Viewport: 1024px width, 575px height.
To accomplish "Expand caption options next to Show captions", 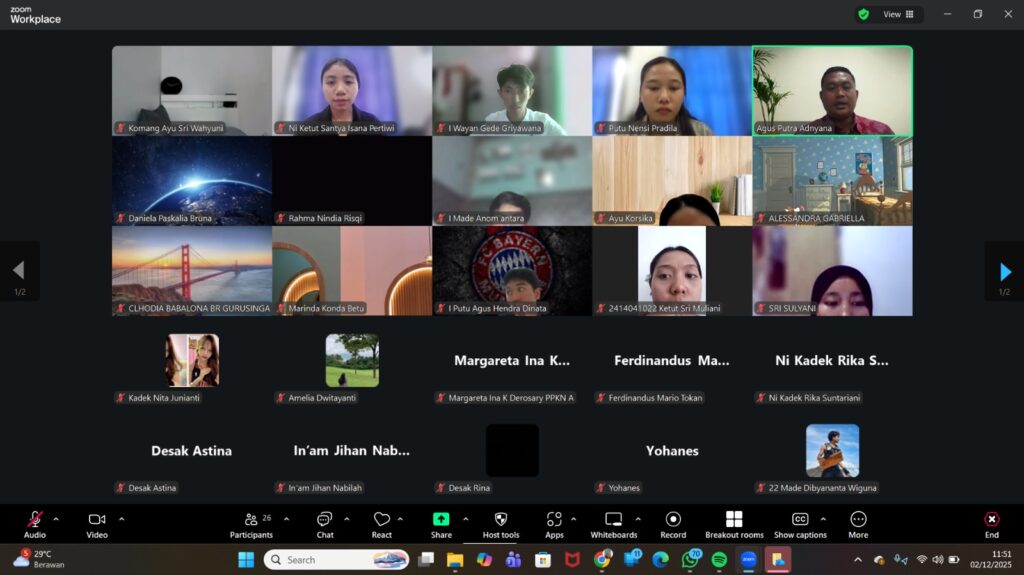I will coord(823,519).
